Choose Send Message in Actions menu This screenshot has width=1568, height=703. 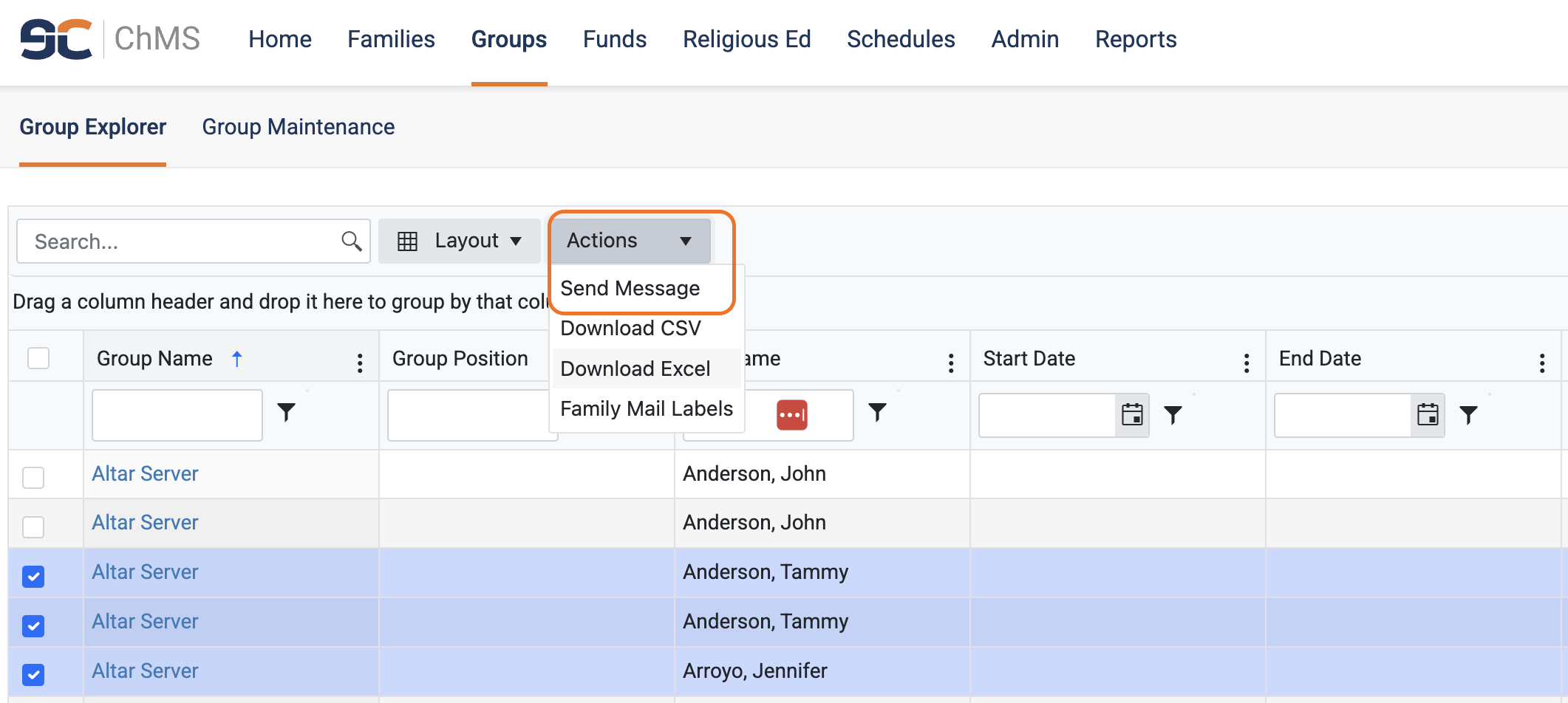(x=630, y=288)
